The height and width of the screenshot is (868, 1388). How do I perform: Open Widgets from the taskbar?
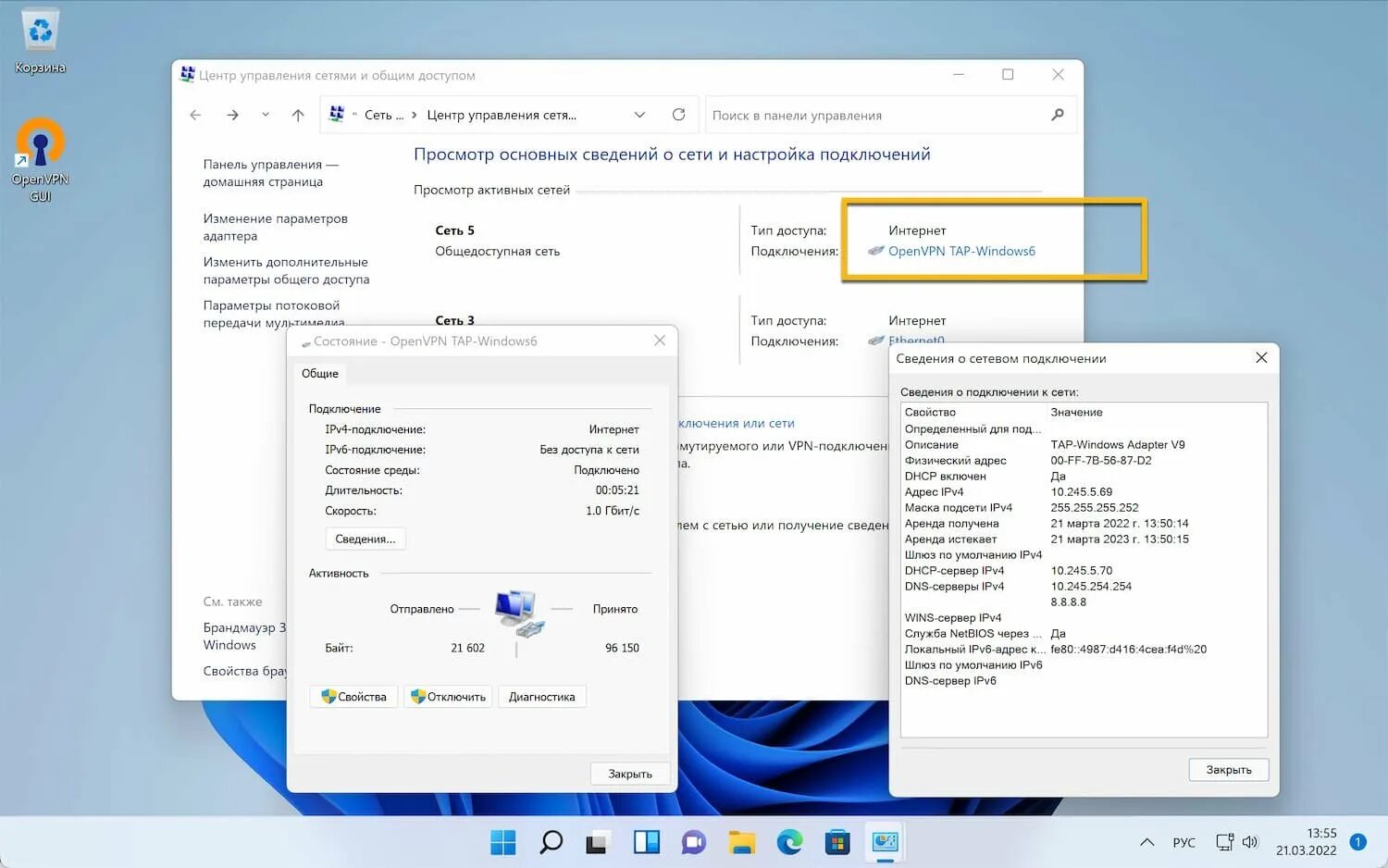click(646, 842)
